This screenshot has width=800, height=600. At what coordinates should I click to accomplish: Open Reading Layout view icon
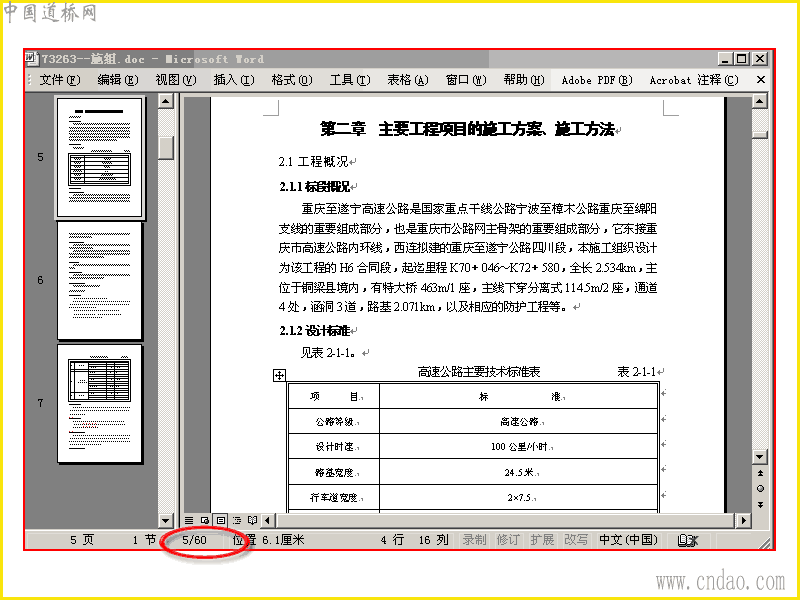[x=252, y=520]
